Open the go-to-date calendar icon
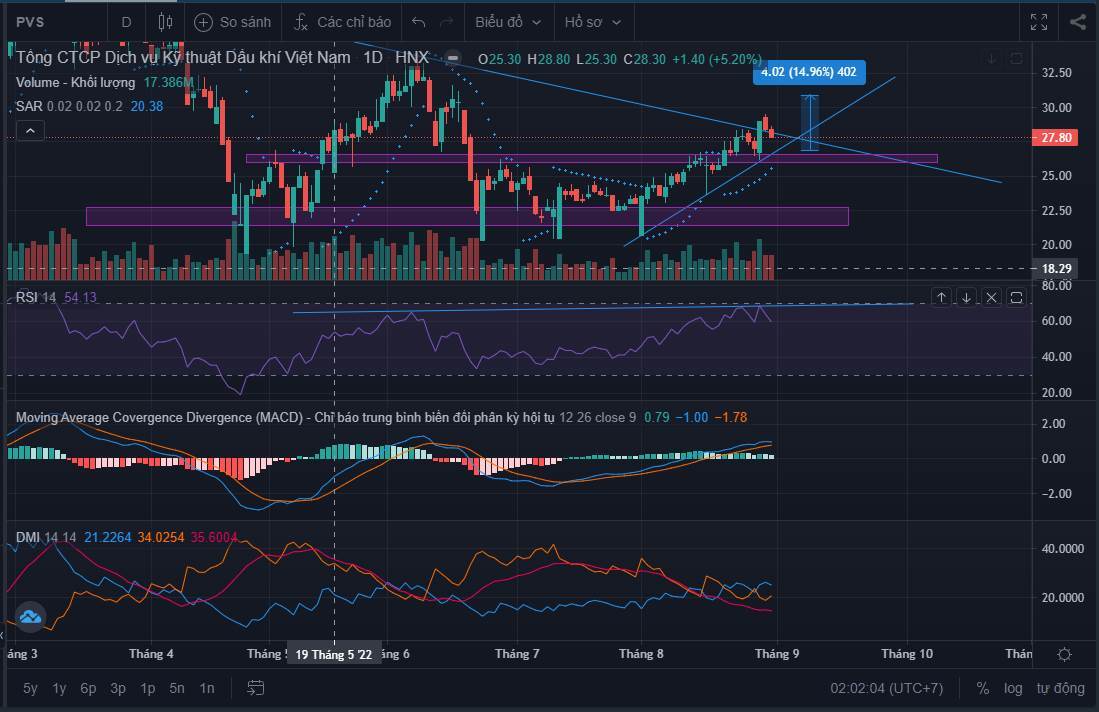Screen dimensions: 1099x712 click(256, 688)
